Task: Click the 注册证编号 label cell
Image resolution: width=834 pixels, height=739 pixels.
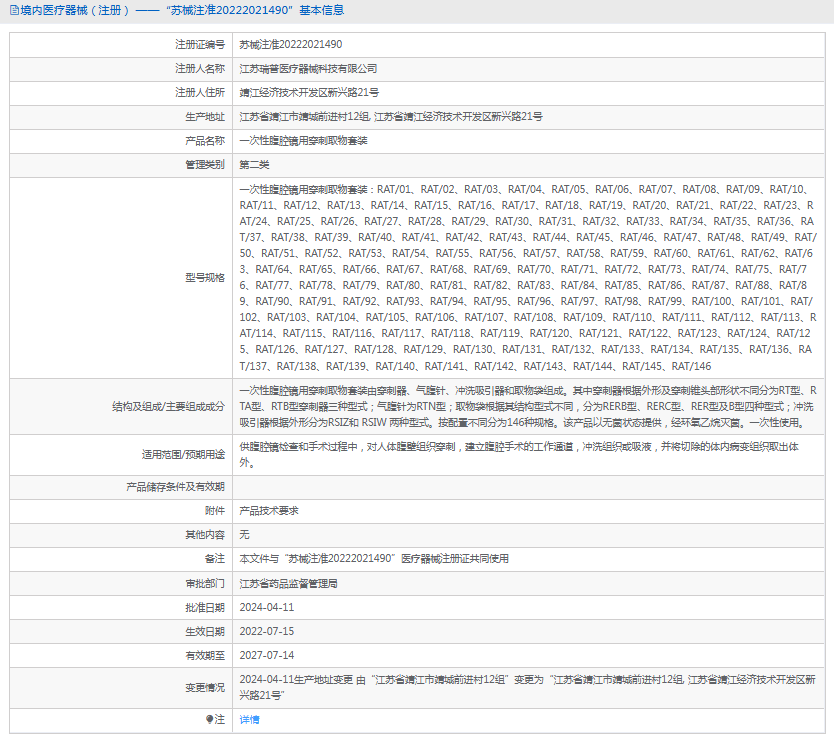Action: click(121, 45)
